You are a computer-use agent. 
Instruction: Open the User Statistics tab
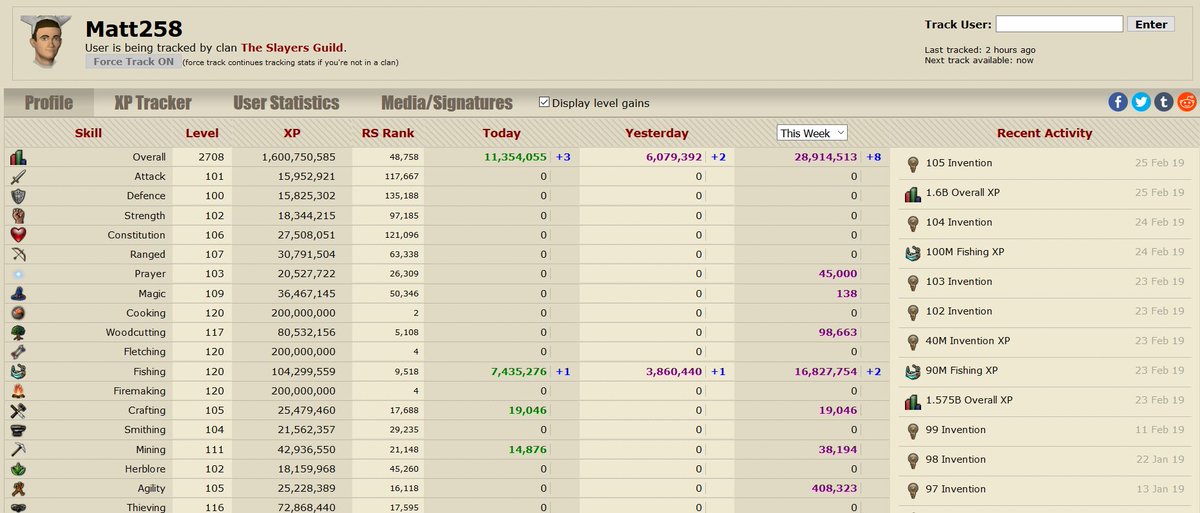pos(286,102)
